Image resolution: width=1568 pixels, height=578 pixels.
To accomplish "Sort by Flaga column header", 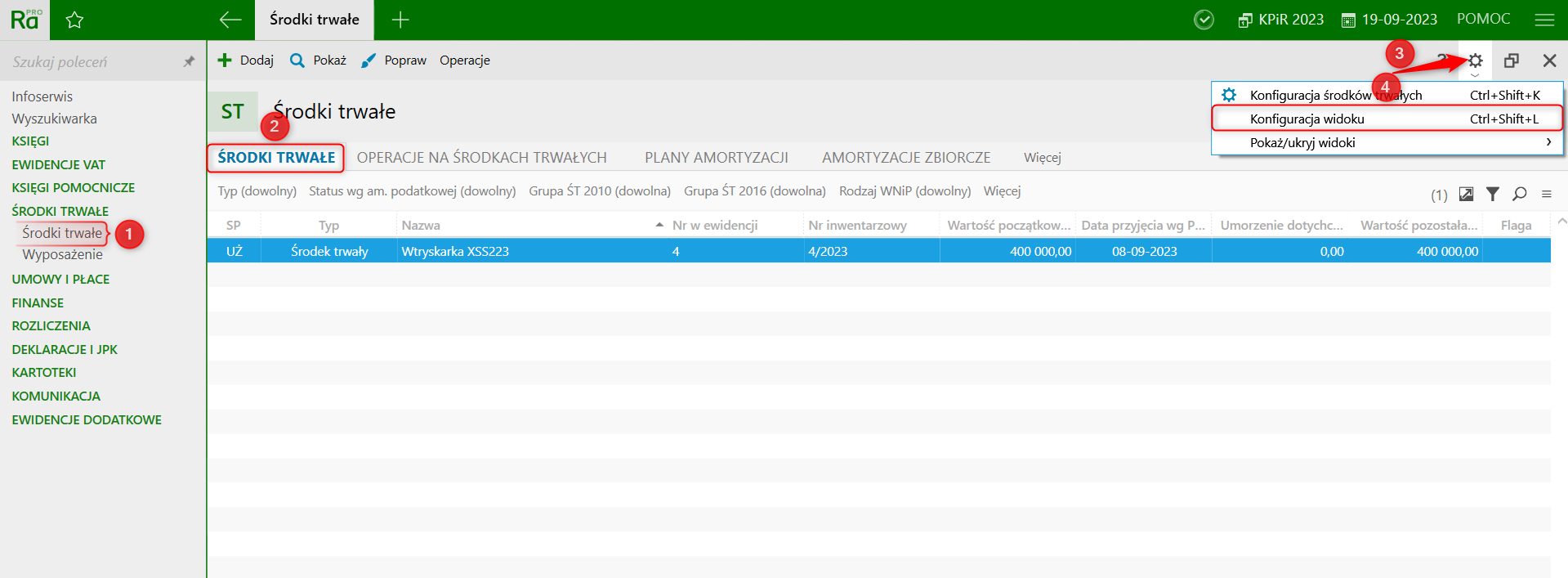I will click(1516, 225).
